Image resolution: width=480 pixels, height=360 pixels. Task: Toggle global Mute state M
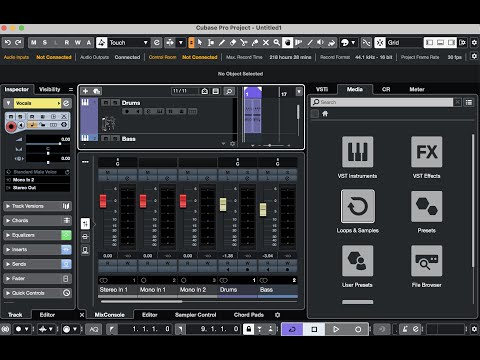coord(34,43)
